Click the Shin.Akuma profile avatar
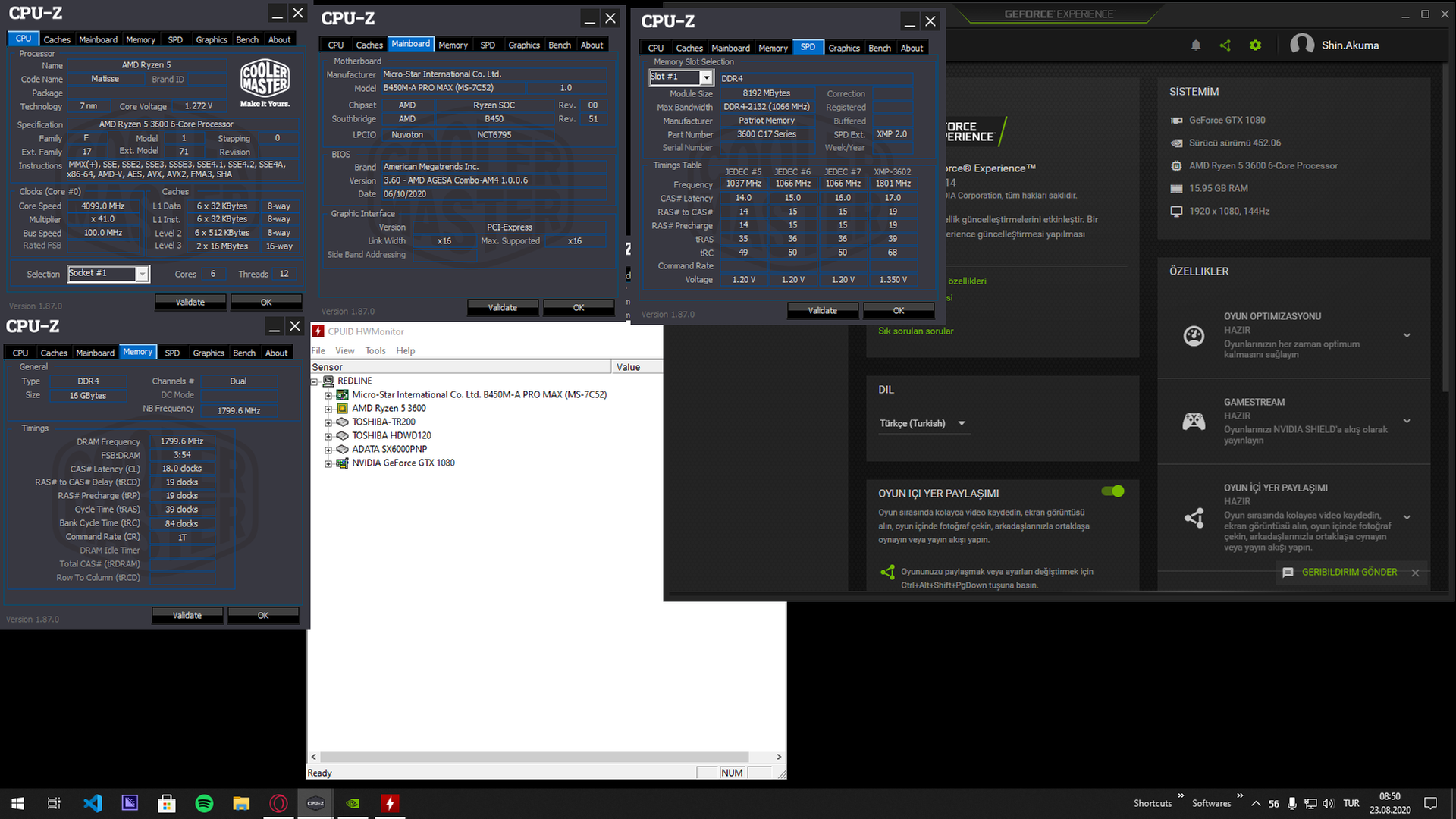The height and width of the screenshot is (819, 1456). (1302, 45)
